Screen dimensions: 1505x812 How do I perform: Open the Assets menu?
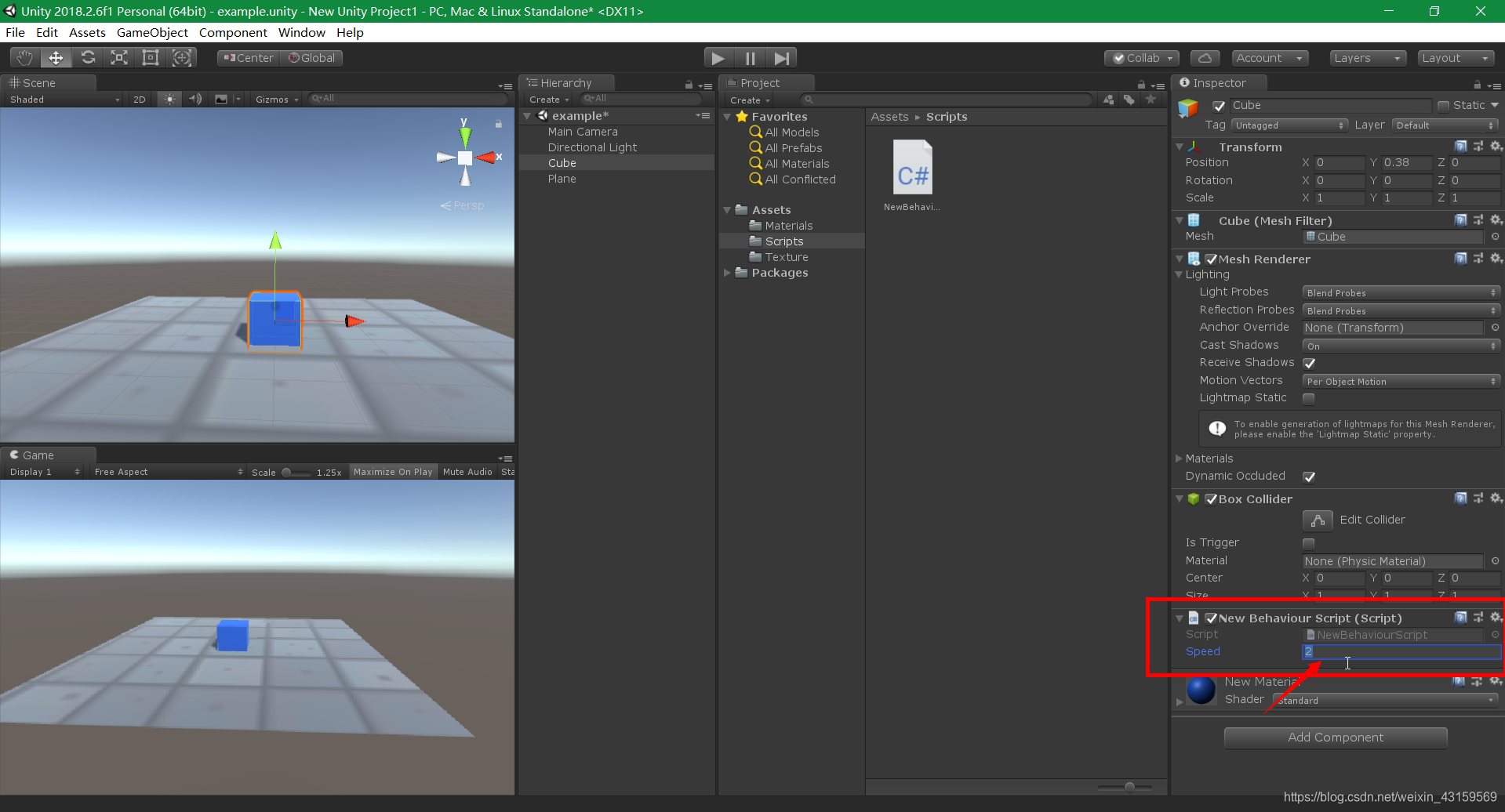87,32
